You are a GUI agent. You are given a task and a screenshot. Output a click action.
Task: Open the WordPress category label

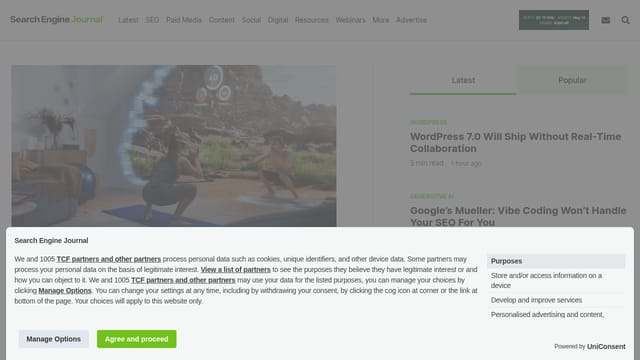[429, 122]
